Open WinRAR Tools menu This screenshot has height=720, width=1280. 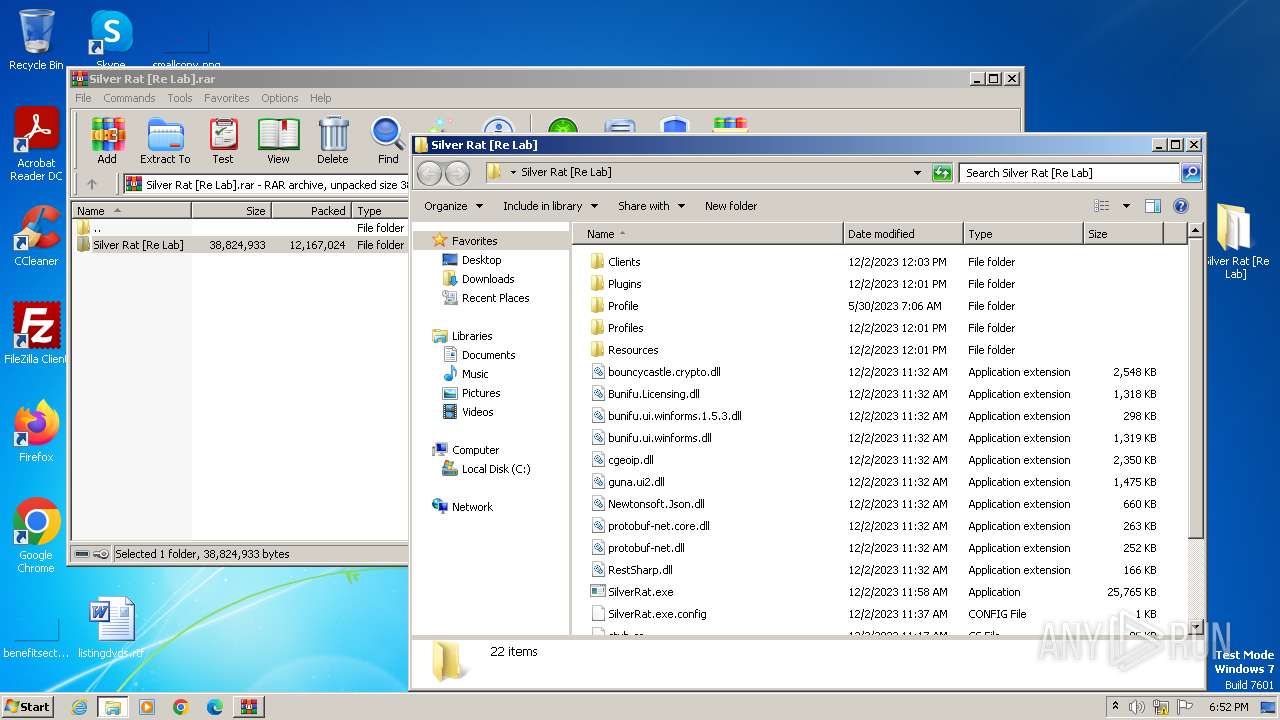pyautogui.click(x=180, y=98)
